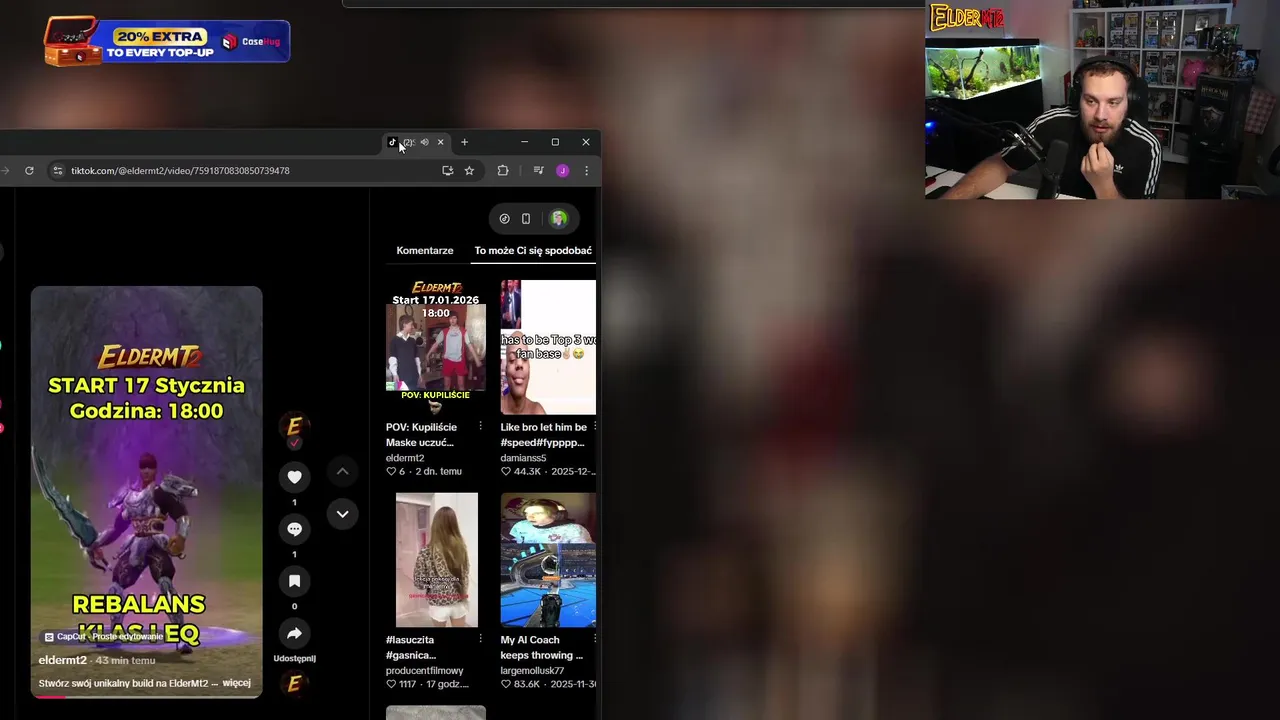Image resolution: width=1280 pixels, height=720 pixels.
Task: Click the TikTok coin icon in the top pill
Action: (x=504, y=219)
